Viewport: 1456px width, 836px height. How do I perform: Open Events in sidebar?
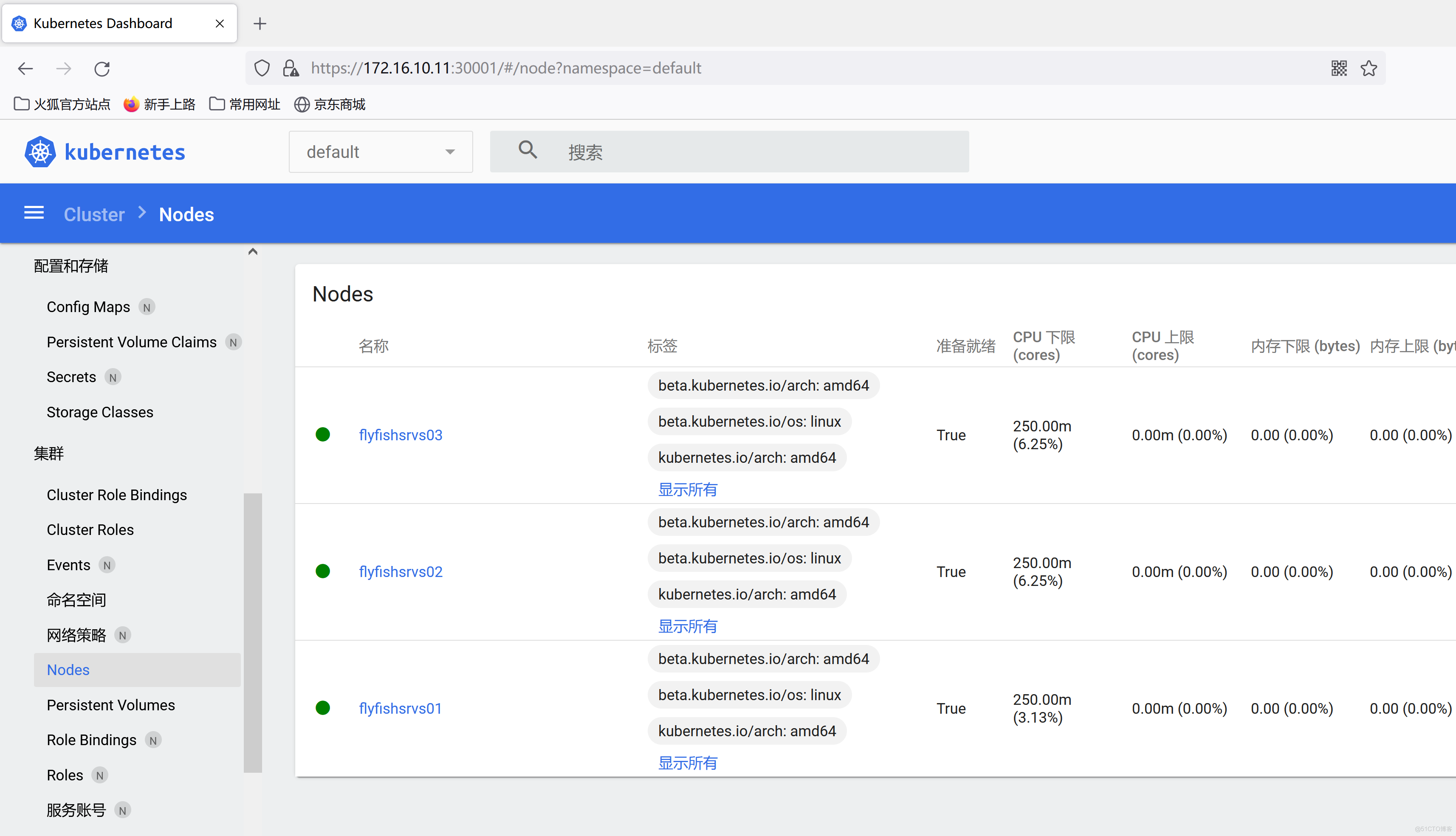[x=68, y=565]
